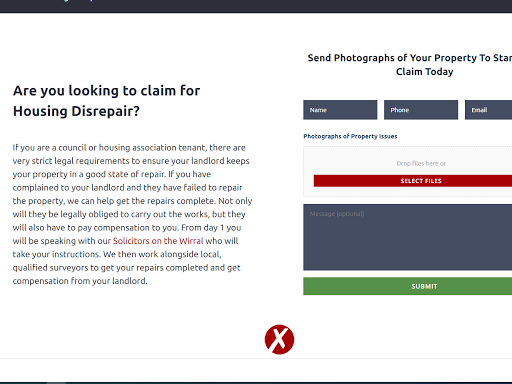Click the 'Are you looking to claim for Housing Disrepair?' heading
This screenshot has height=384, width=512.
(106, 101)
